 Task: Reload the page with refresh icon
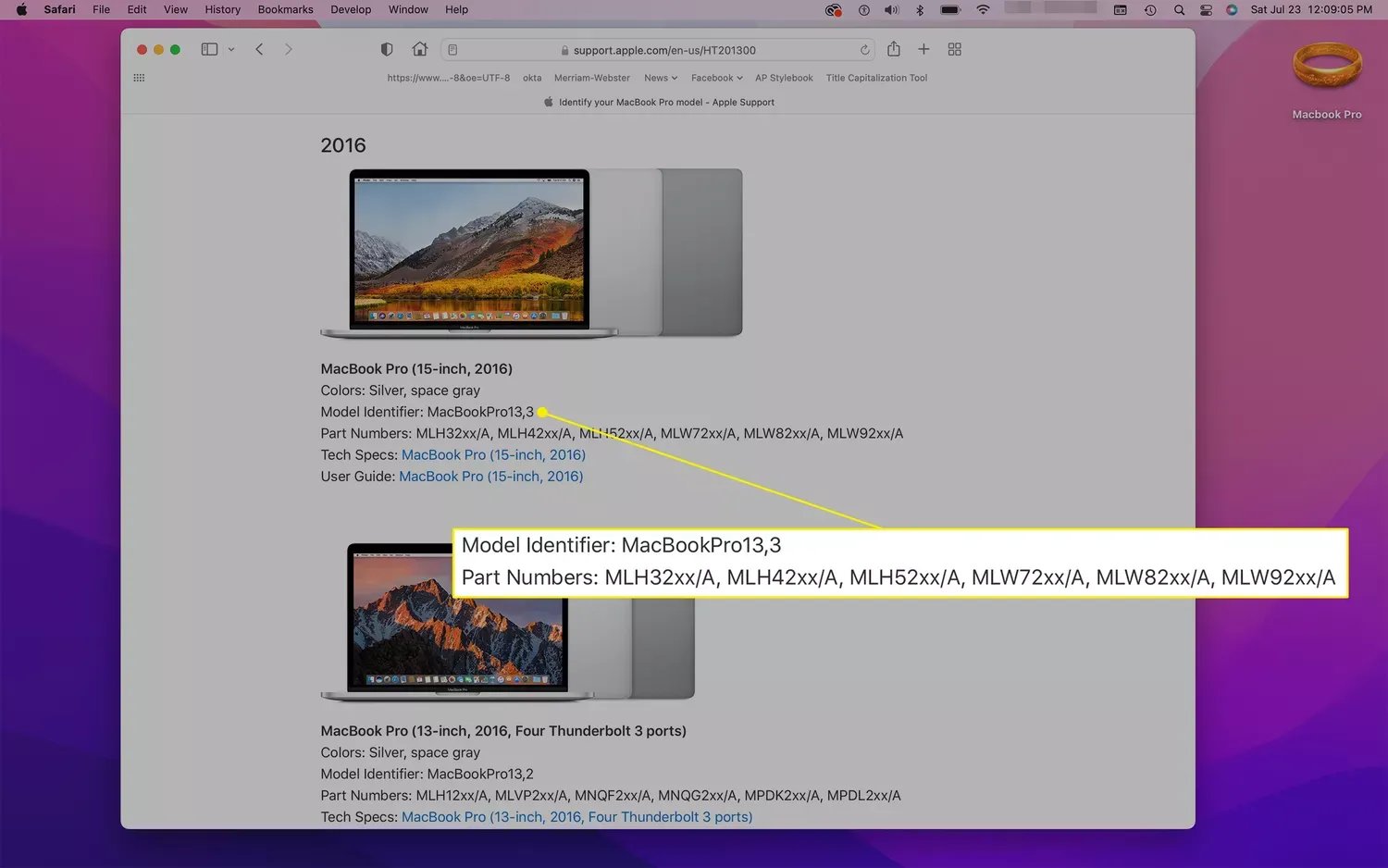point(864,50)
